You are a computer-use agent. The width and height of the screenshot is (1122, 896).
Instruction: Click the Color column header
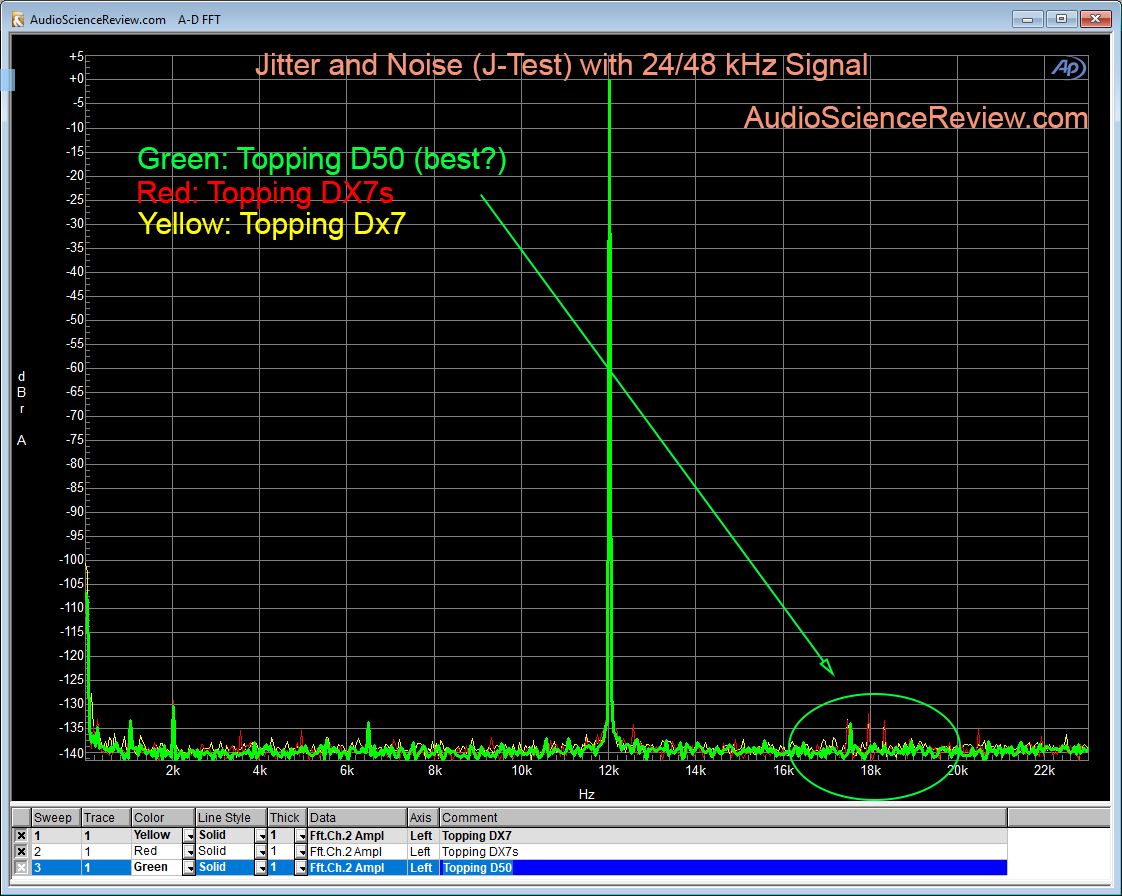pyautogui.click(x=163, y=817)
